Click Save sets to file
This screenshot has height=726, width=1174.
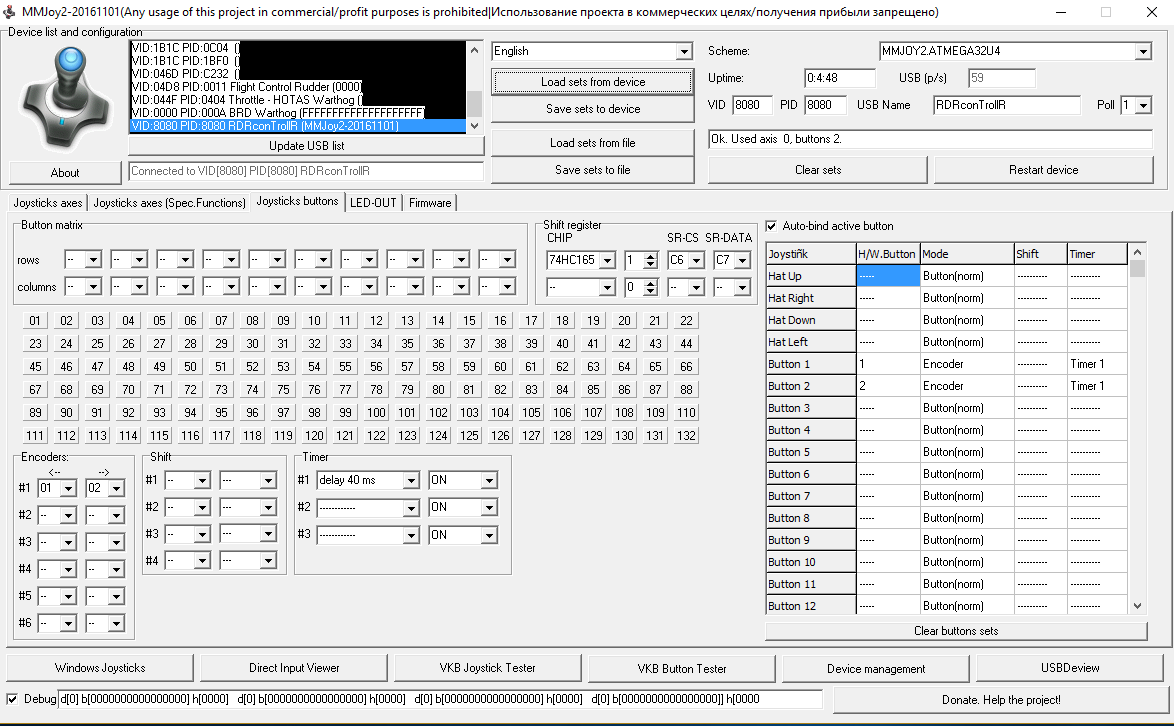point(593,170)
